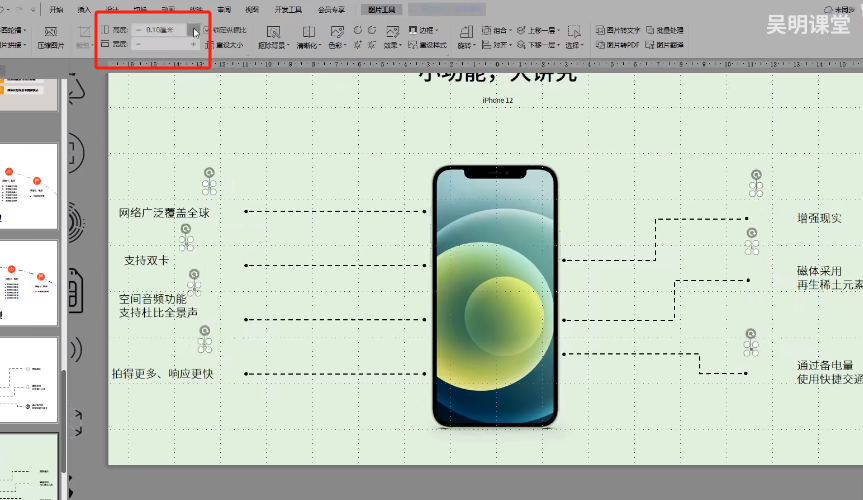Image resolution: width=863 pixels, height=500 pixels.
Task: Open the 插入 ribbon tab
Action: 84,9
